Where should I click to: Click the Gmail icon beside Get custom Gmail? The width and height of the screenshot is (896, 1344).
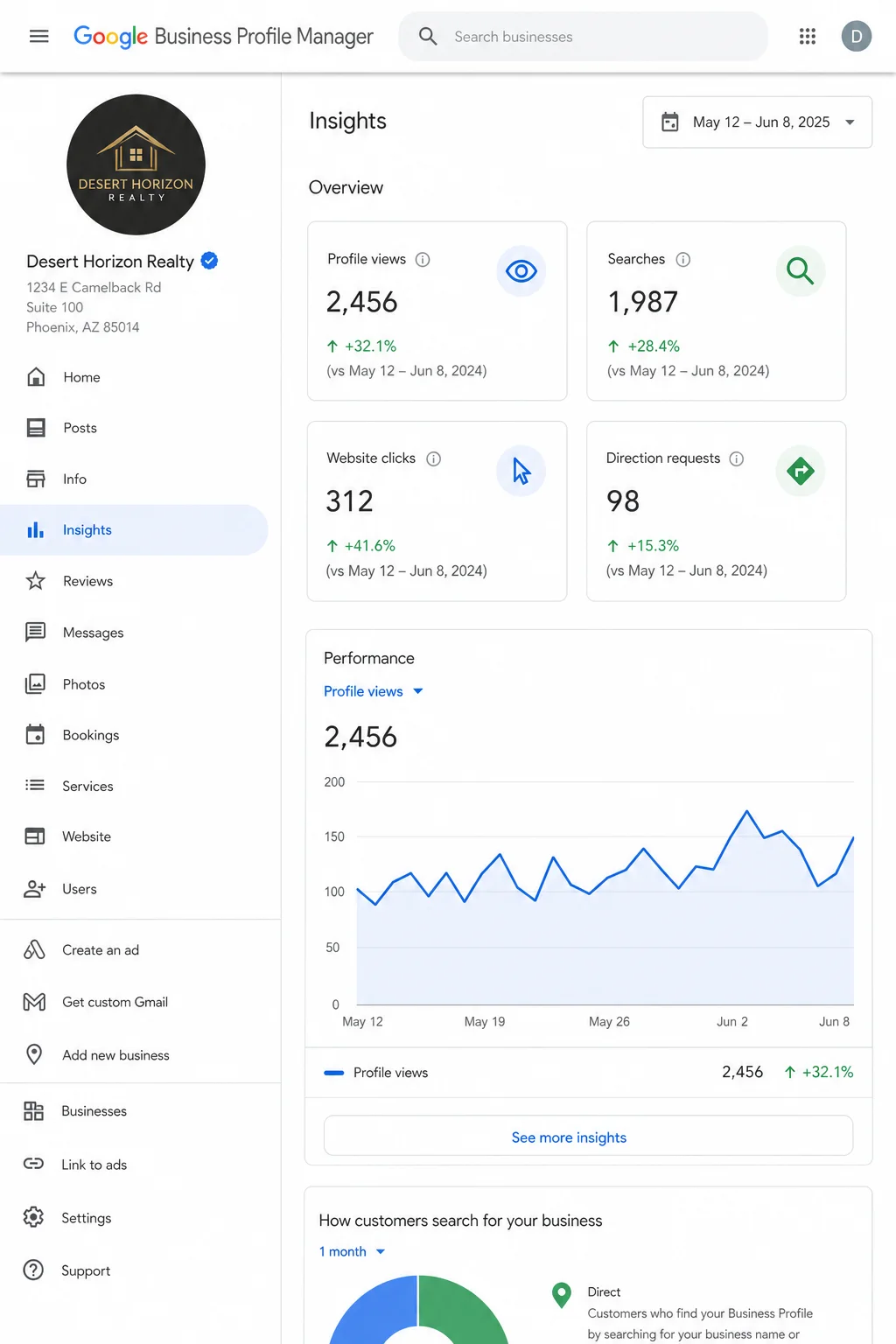[x=34, y=1002]
